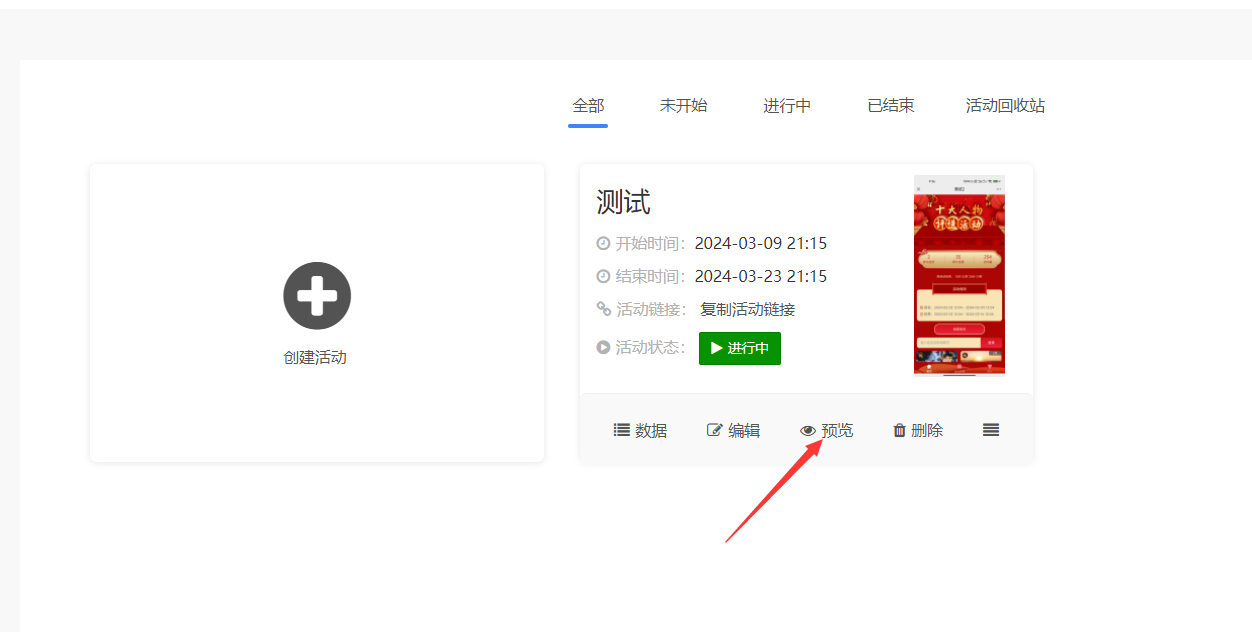Click the pencil edit icon beside 编辑
1252x632 pixels.
click(x=714, y=430)
